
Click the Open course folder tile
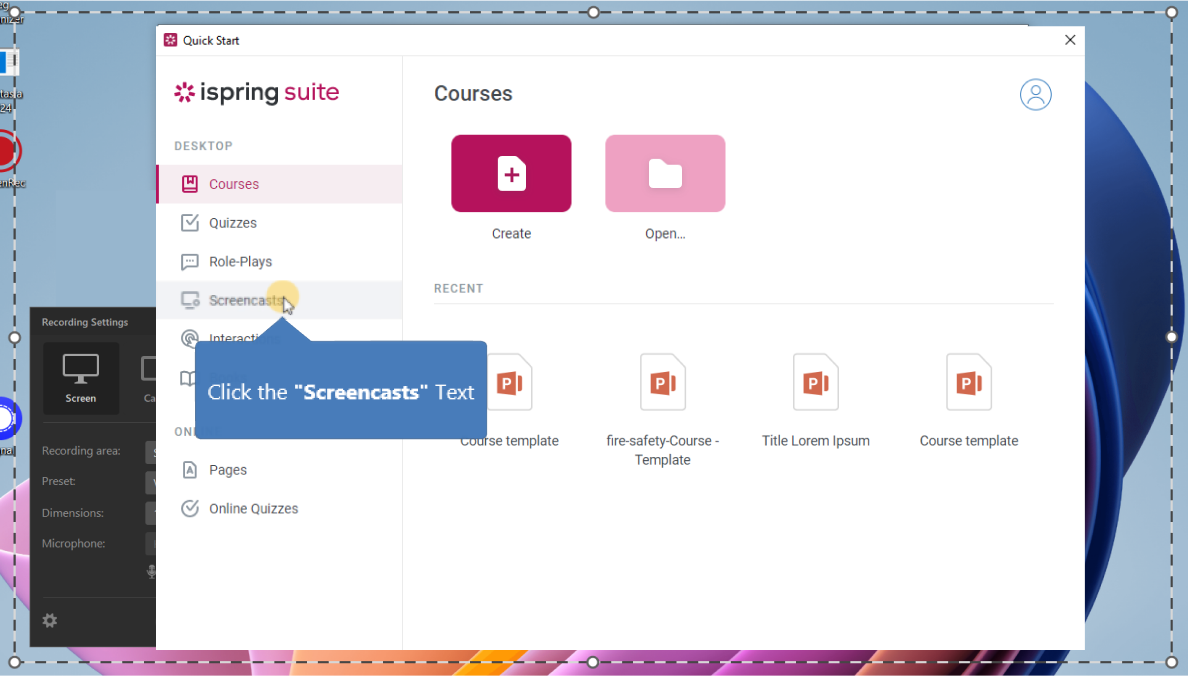click(665, 174)
